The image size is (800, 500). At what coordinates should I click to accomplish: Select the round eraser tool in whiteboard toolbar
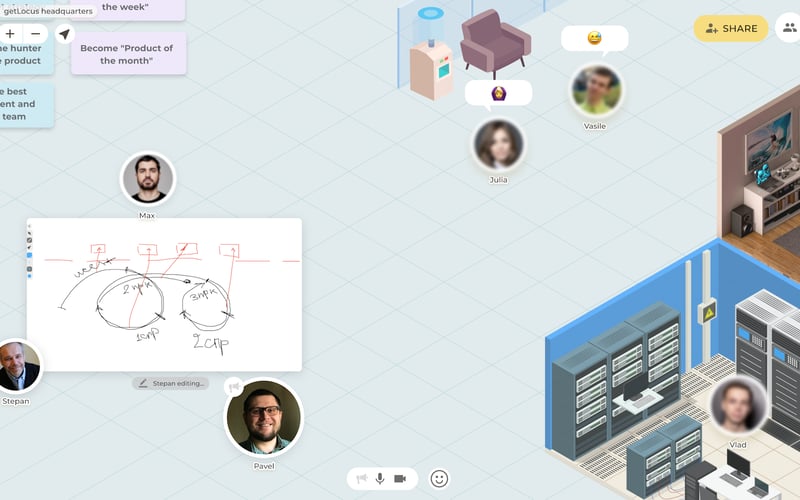[29, 240]
